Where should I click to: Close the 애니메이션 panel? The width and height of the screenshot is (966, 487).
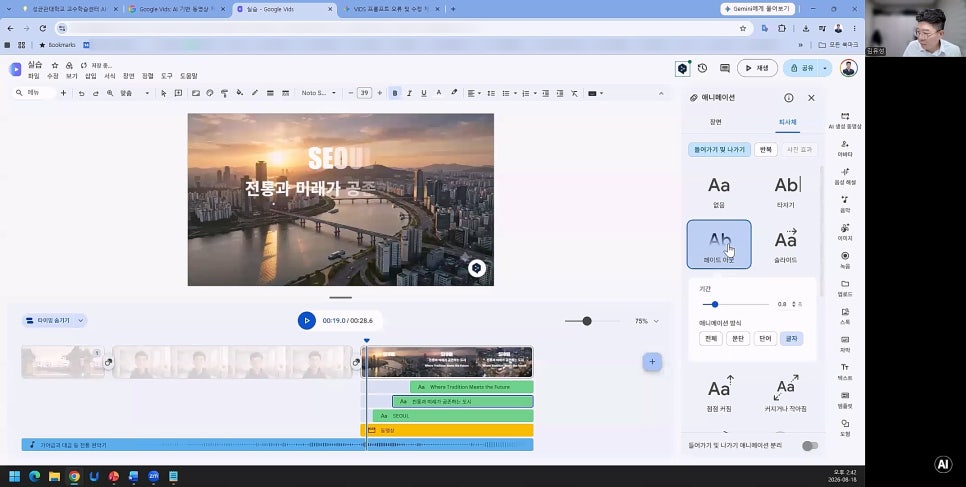click(811, 98)
